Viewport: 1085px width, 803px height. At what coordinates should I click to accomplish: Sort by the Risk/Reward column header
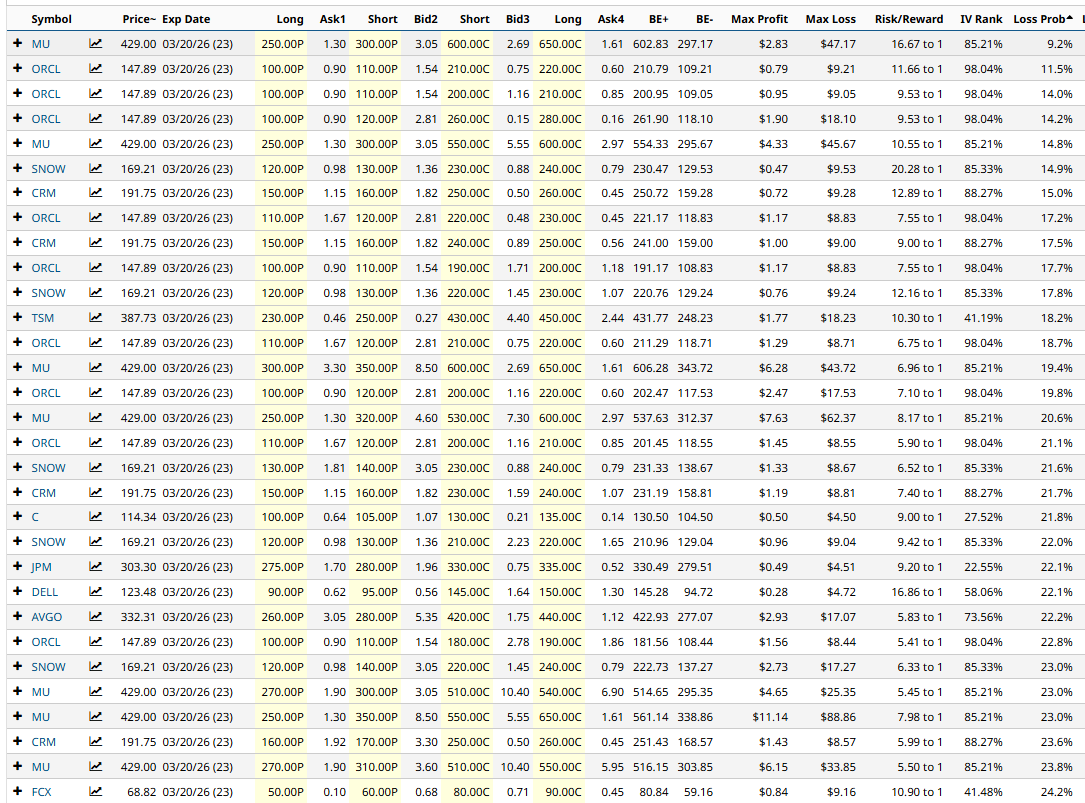point(909,19)
